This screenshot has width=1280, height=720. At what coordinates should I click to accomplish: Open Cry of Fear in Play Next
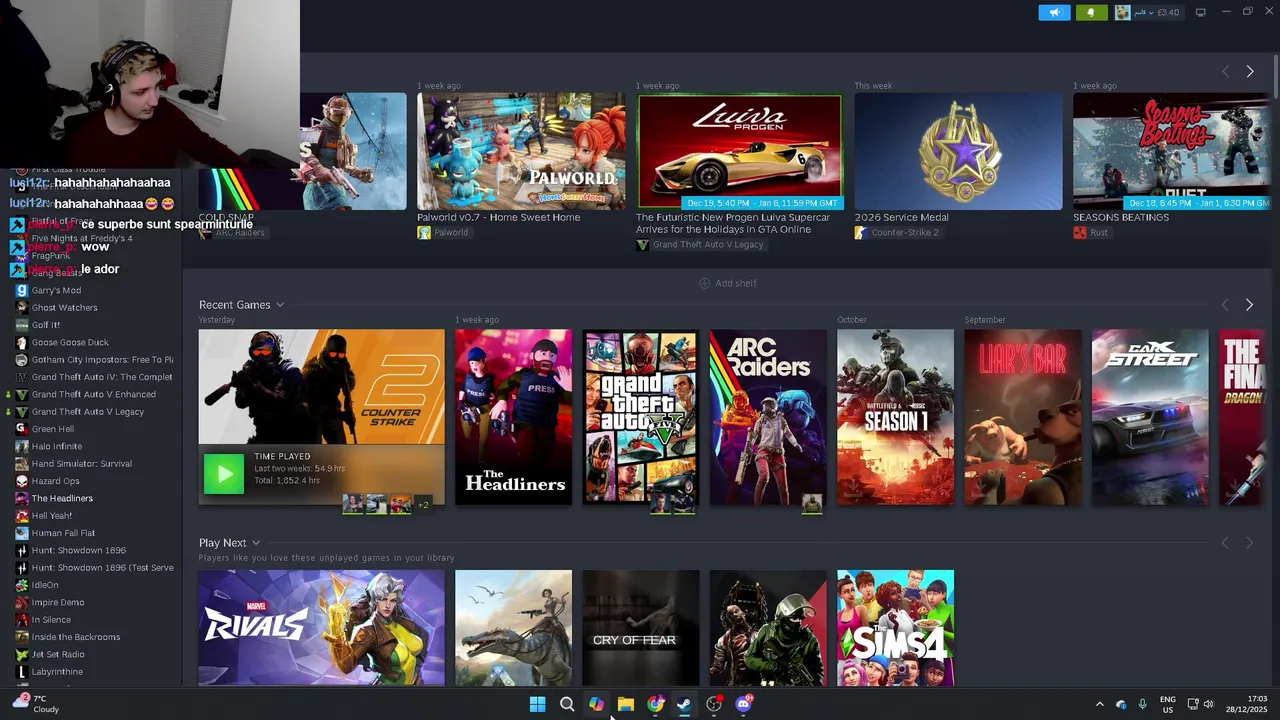point(641,628)
